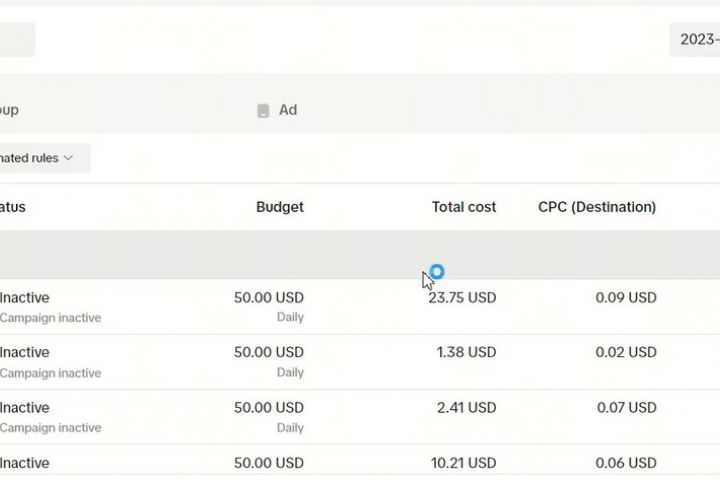The width and height of the screenshot is (720, 480).
Task: Select the 10.21 USD total cost cell
Action: [462, 462]
